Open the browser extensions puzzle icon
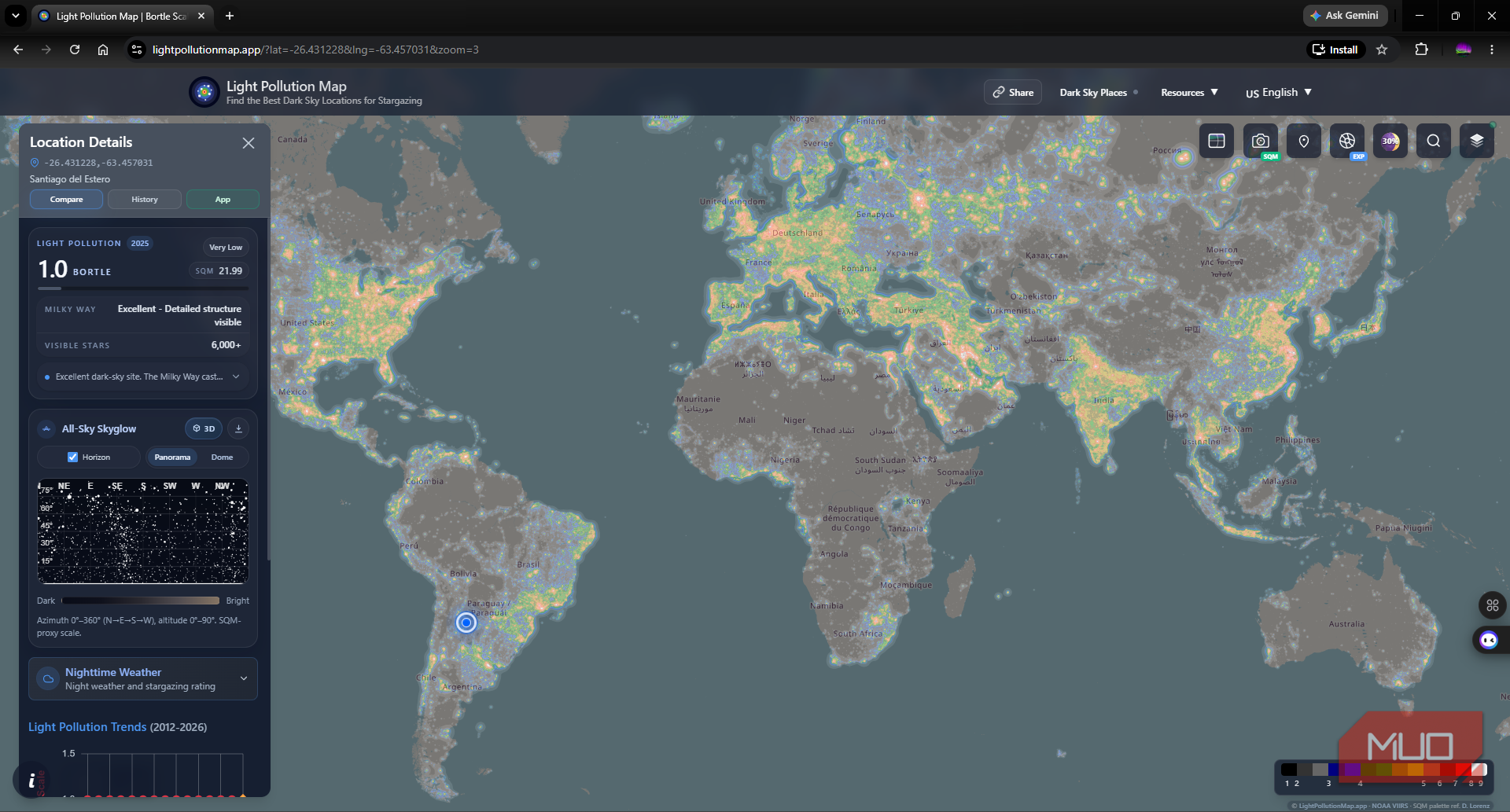The height and width of the screenshot is (812, 1510). pyautogui.click(x=1421, y=50)
